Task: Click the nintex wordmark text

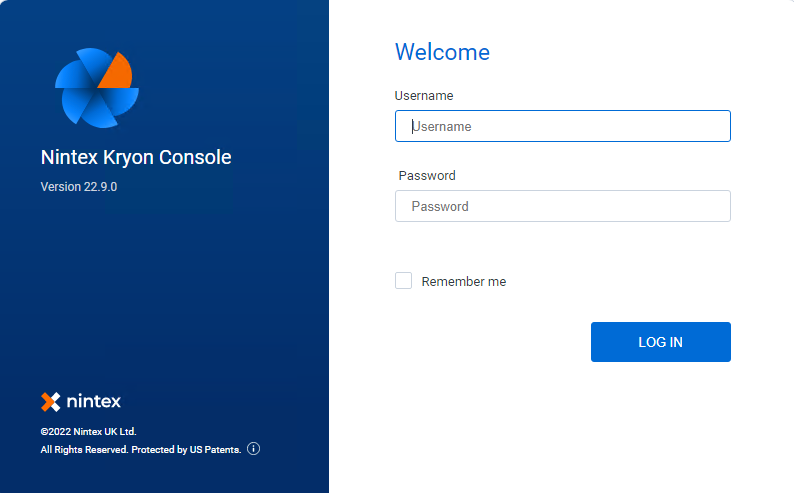Action: coord(94,402)
